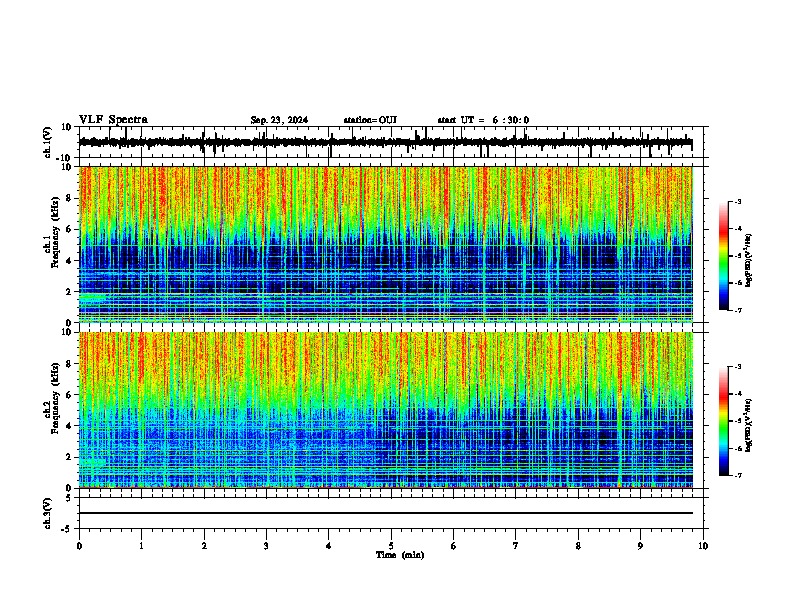792x612 pixels.
Task: Click the "6" kHz tick on ch.2 frequency axis
Action: coord(70,395)
